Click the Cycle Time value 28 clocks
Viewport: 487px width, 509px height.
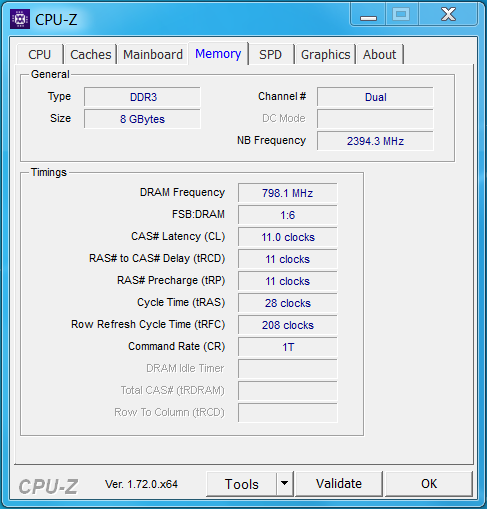(x=288, y=303)
